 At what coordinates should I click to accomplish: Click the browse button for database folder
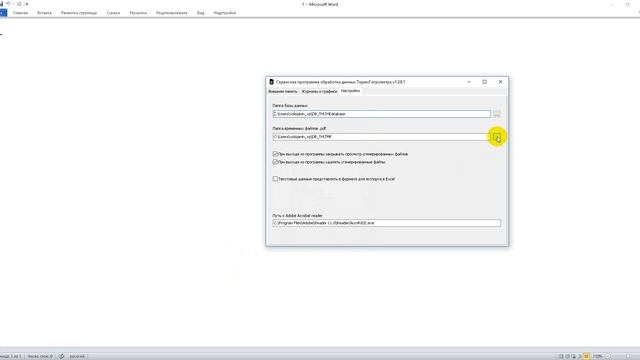pos(497,114)
